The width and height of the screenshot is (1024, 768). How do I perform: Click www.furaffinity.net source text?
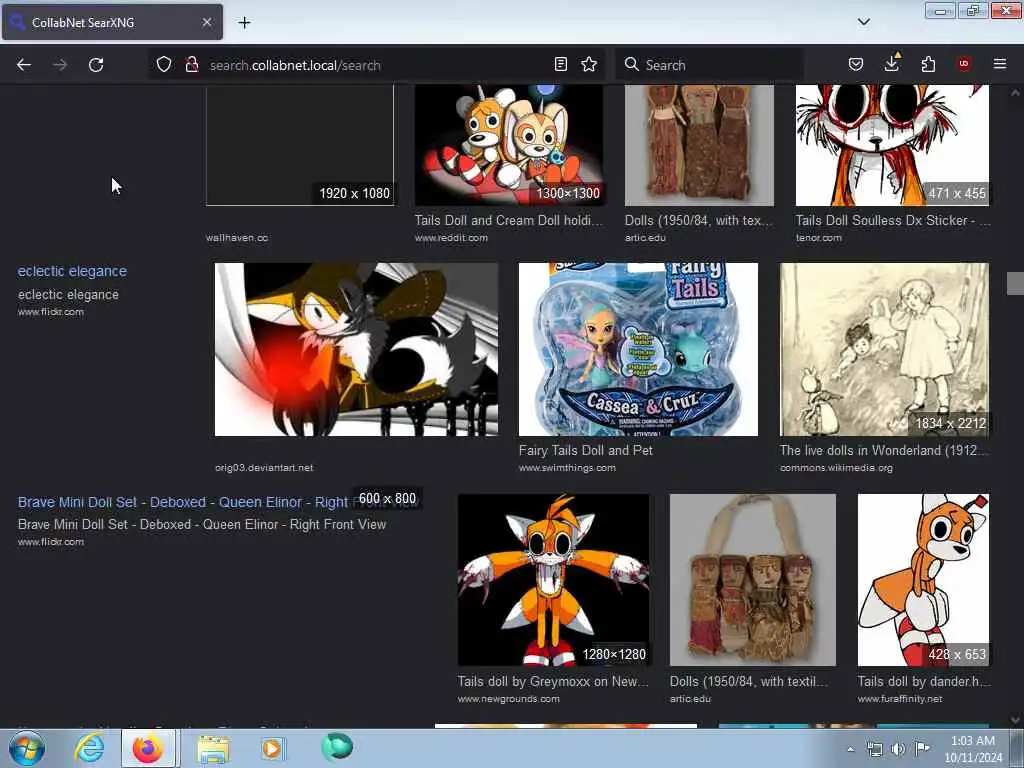(x=900, y=699)
